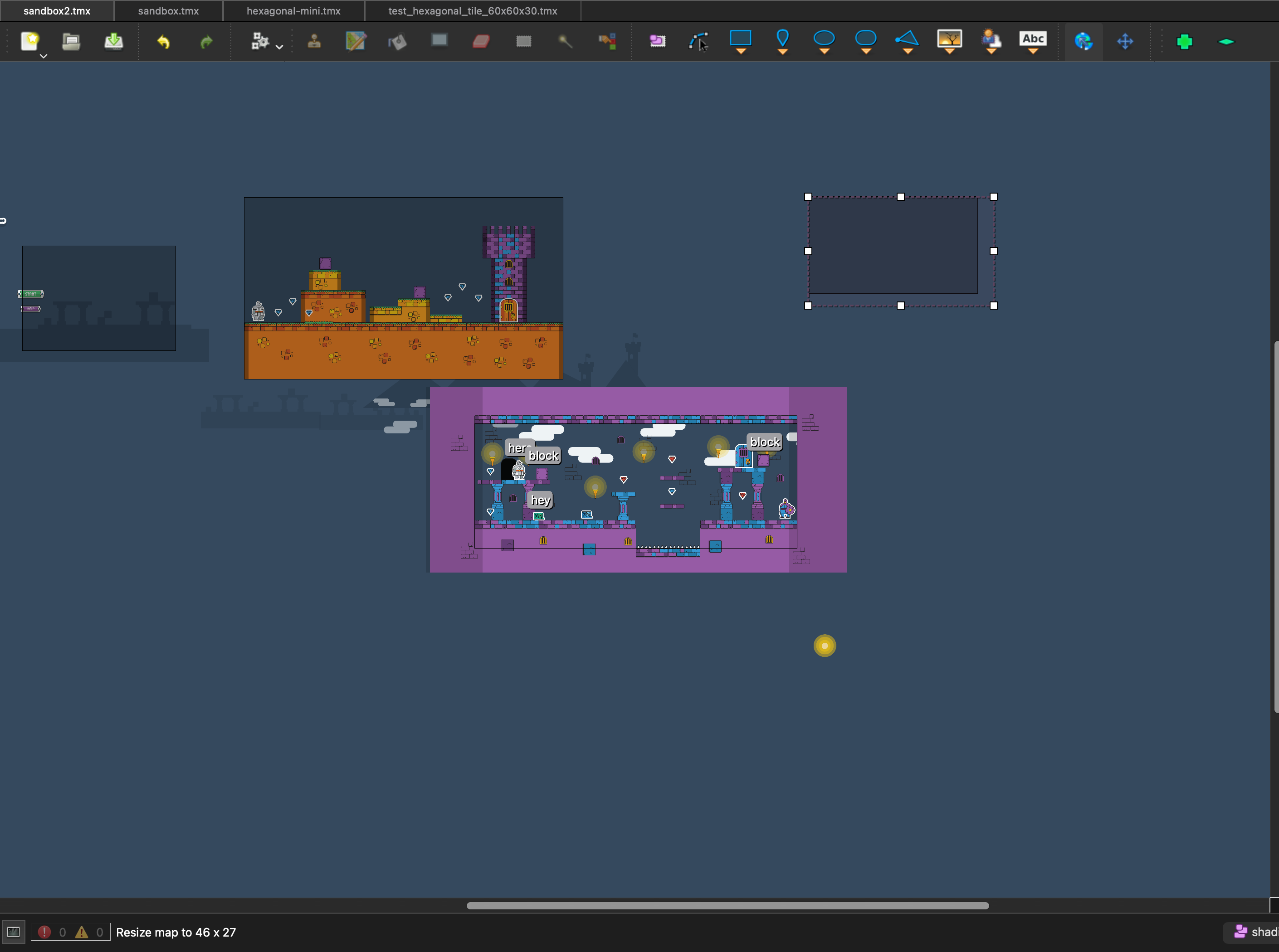Select the red Eraser tool
Image resolution: width=1279 pixels, height=952 pixels.
pyautogui.click(x=481, y=41)
